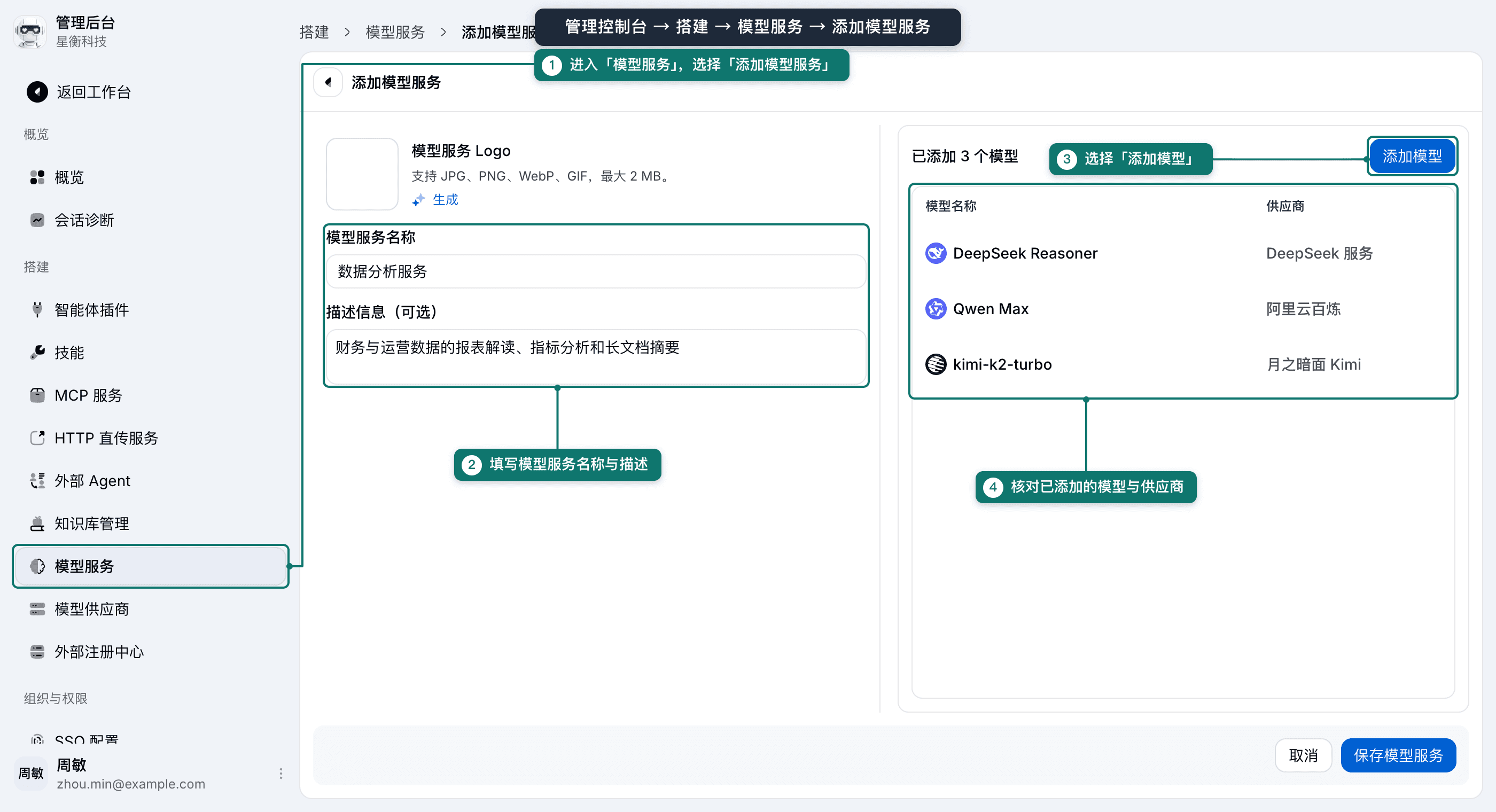1496x812 pixels.
Task: Open 会话诊断 in the sidebar
Action: point(151,220)
